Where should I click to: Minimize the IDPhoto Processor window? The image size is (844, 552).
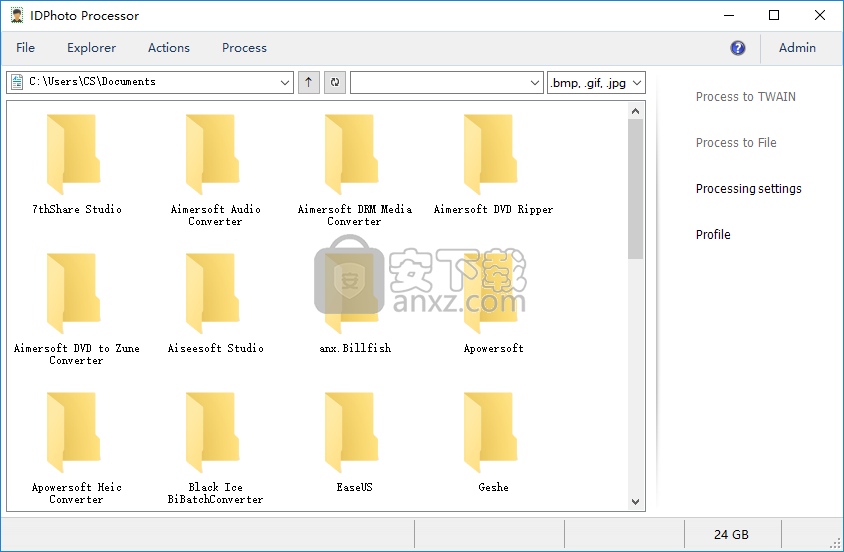point(729,16)
